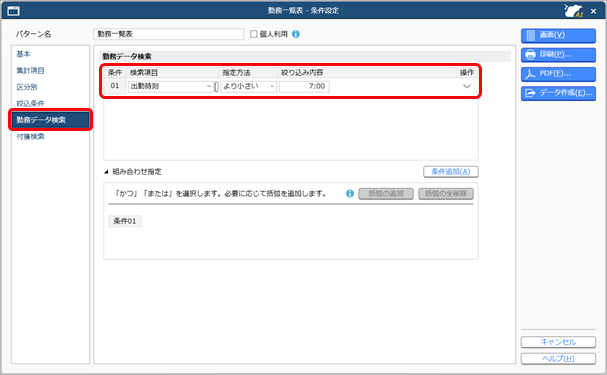Close the 条件設定 dialog window
The image size is (607, 375).
tap(593, 11)
